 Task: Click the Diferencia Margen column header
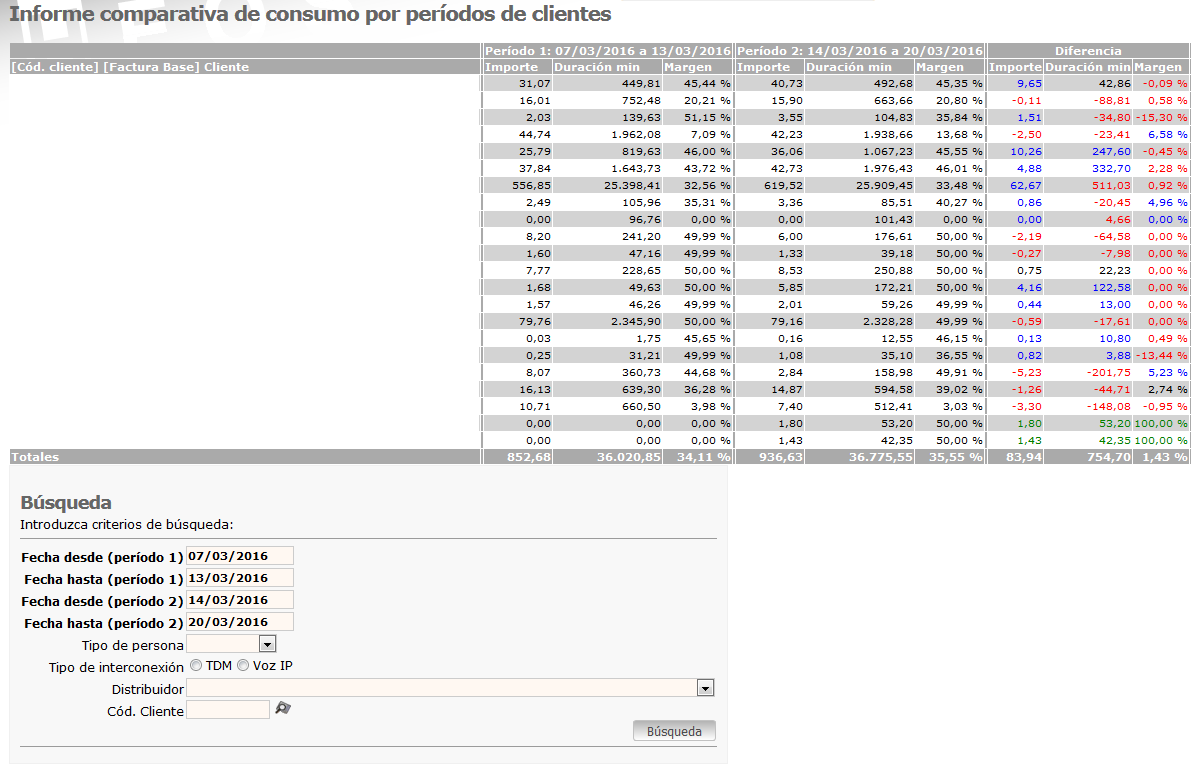tap(1161, 67)
